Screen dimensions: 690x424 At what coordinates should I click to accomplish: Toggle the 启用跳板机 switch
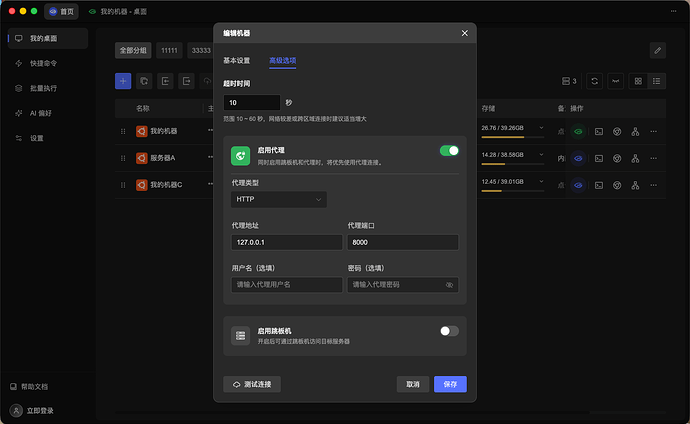(x=449, y=331)
